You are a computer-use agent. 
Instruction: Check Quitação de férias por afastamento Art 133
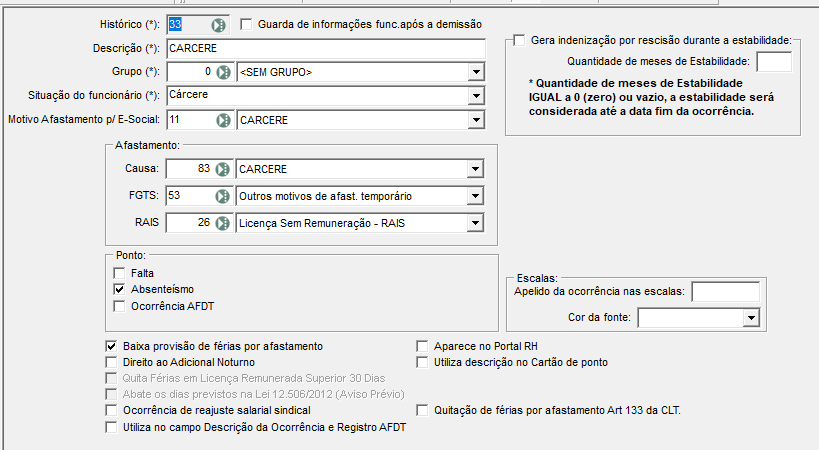[422, 410]
